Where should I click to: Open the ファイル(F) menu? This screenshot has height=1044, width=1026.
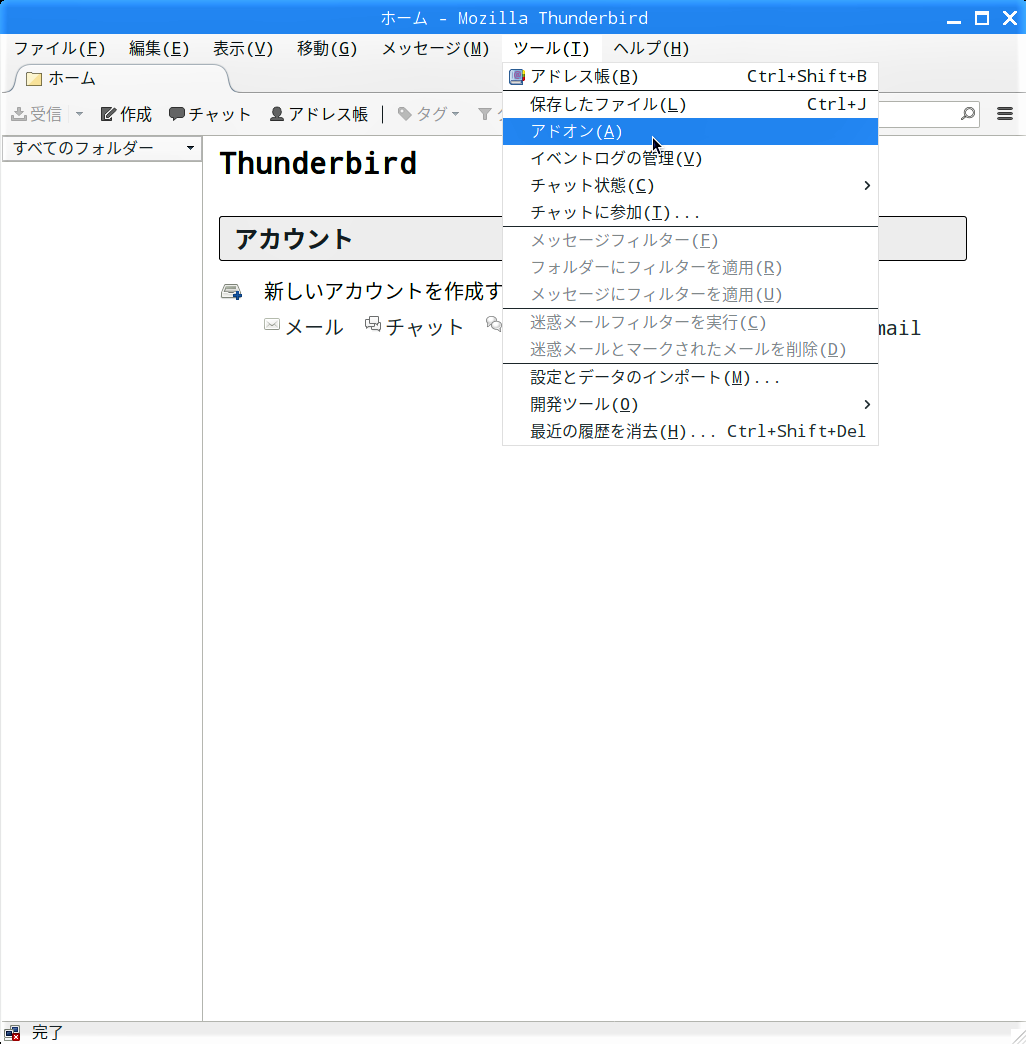pyautogui.click(x=59, y=49)
